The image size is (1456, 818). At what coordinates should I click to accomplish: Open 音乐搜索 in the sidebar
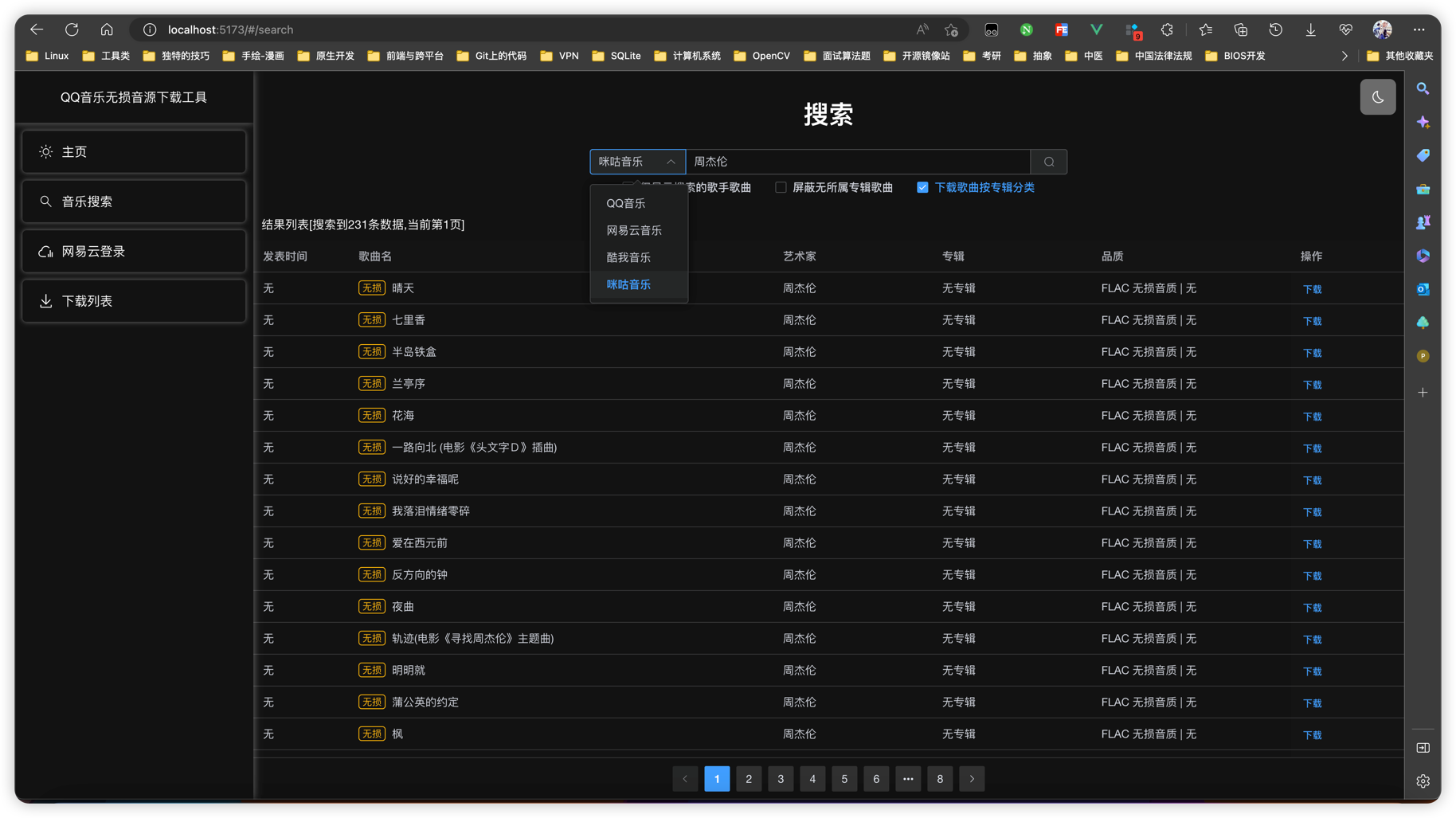coord(134,202)
